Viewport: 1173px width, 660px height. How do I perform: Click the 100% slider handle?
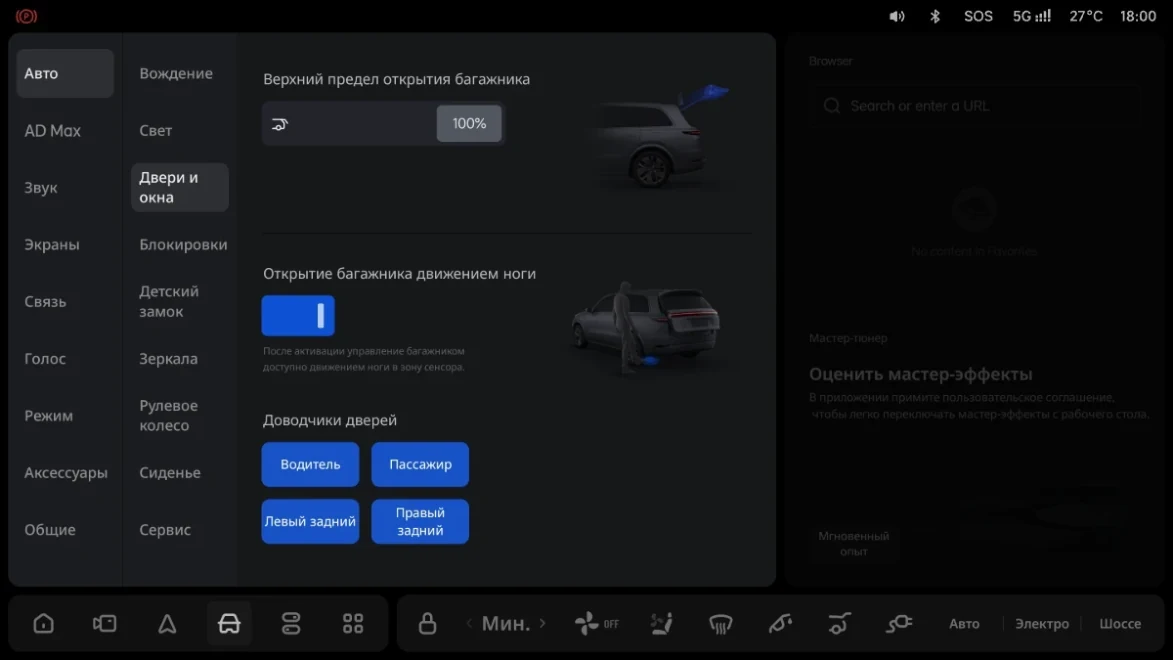point(469,123)
